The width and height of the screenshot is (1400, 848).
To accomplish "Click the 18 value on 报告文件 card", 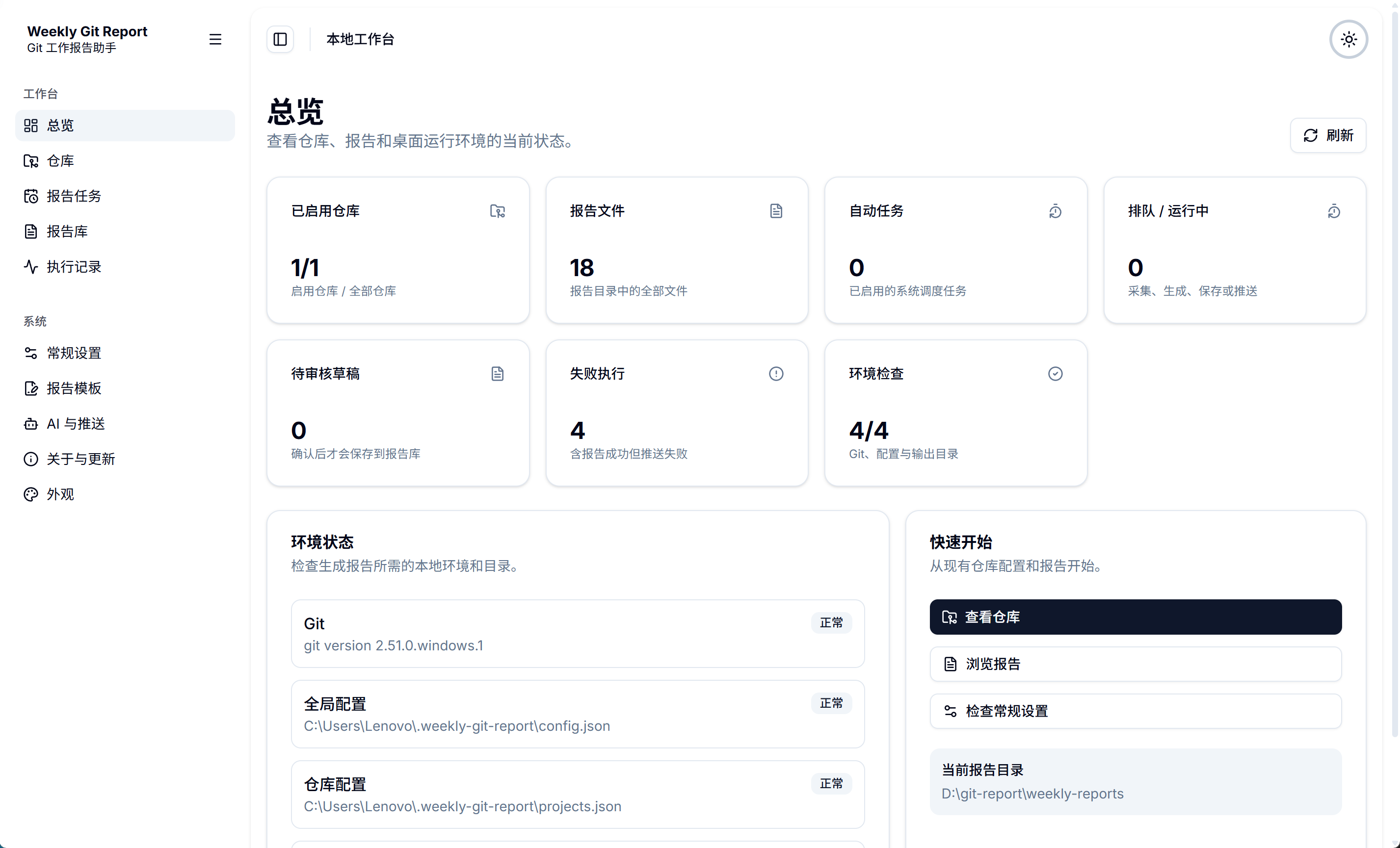I will (x=582, y=268).
